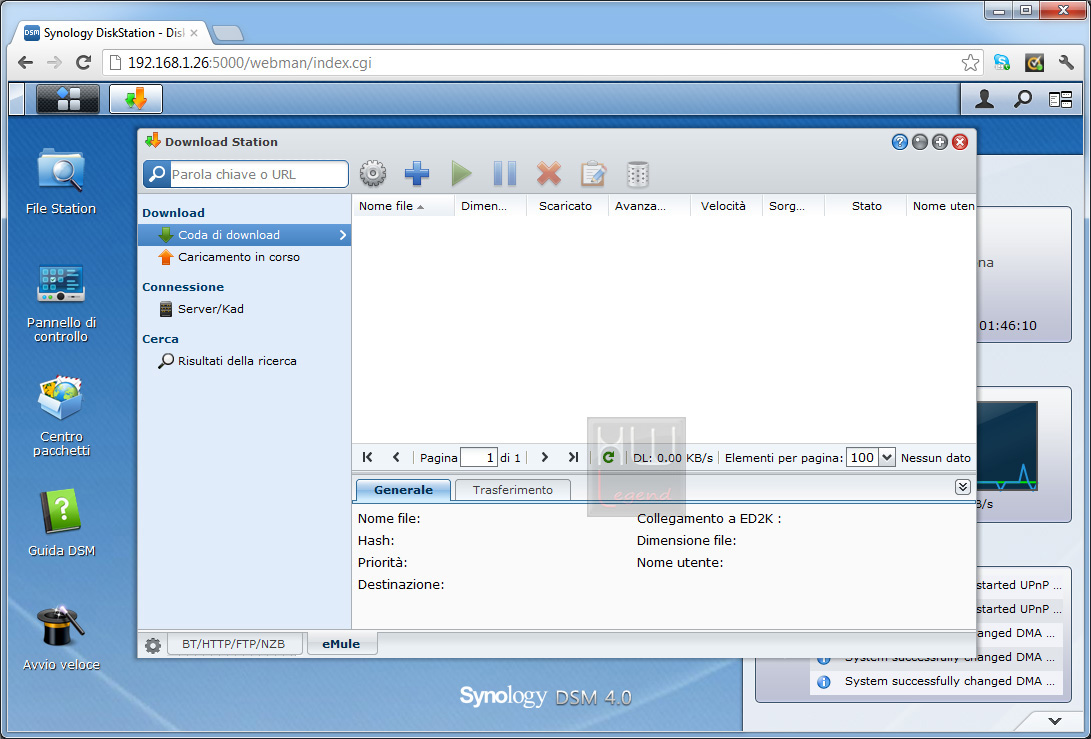Image resolution: width=1091 pixels, height=739 pixels.
Task: Sort by Nome file column header
Action: (404, 206)
